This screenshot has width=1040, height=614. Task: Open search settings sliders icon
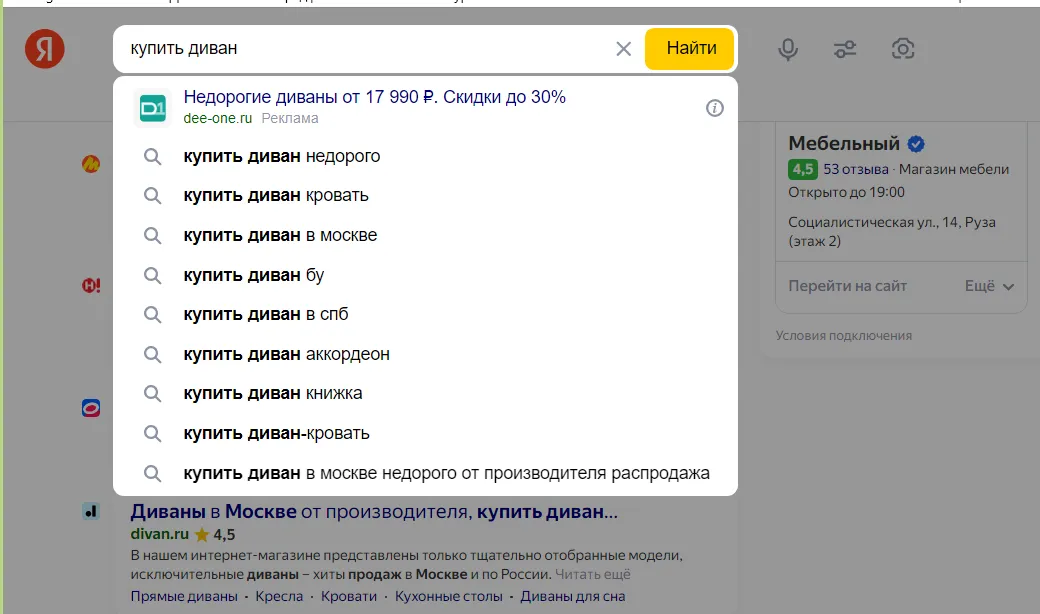845,49
